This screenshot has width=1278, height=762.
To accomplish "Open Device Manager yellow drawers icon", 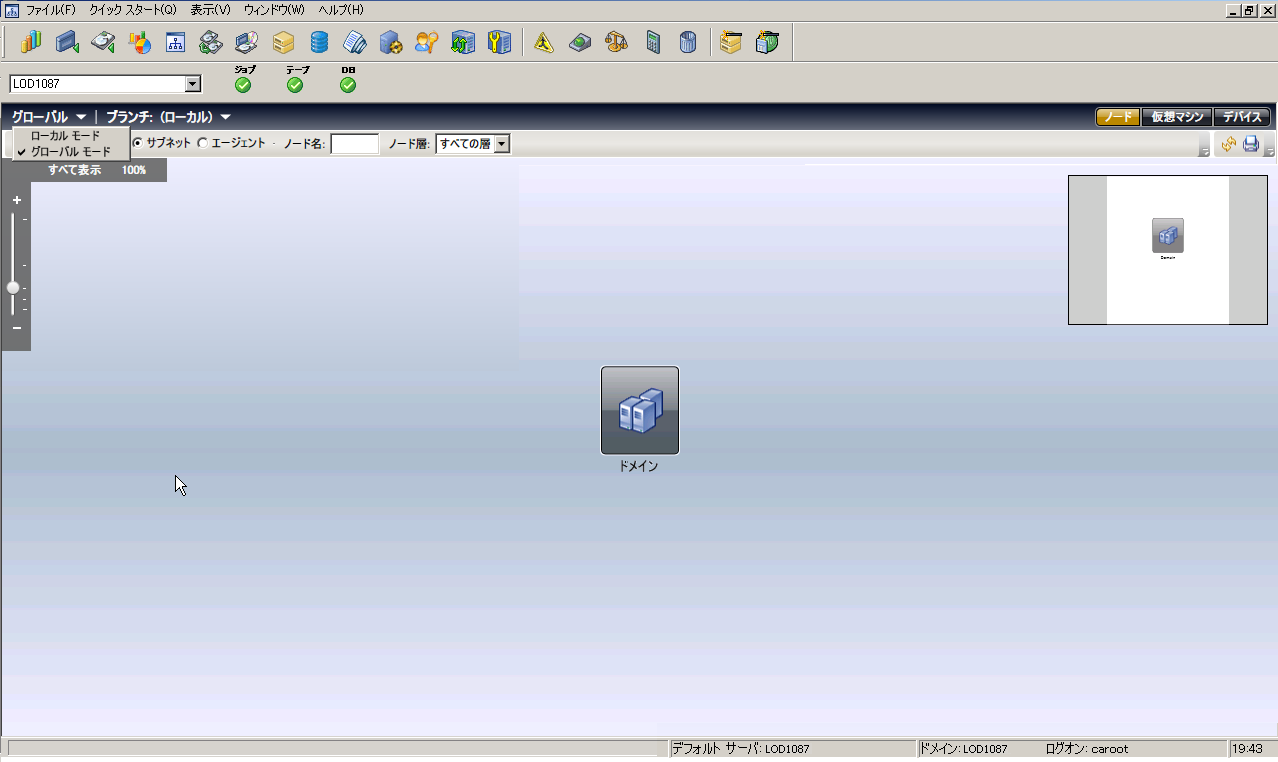I will click(x=283, y=43).
